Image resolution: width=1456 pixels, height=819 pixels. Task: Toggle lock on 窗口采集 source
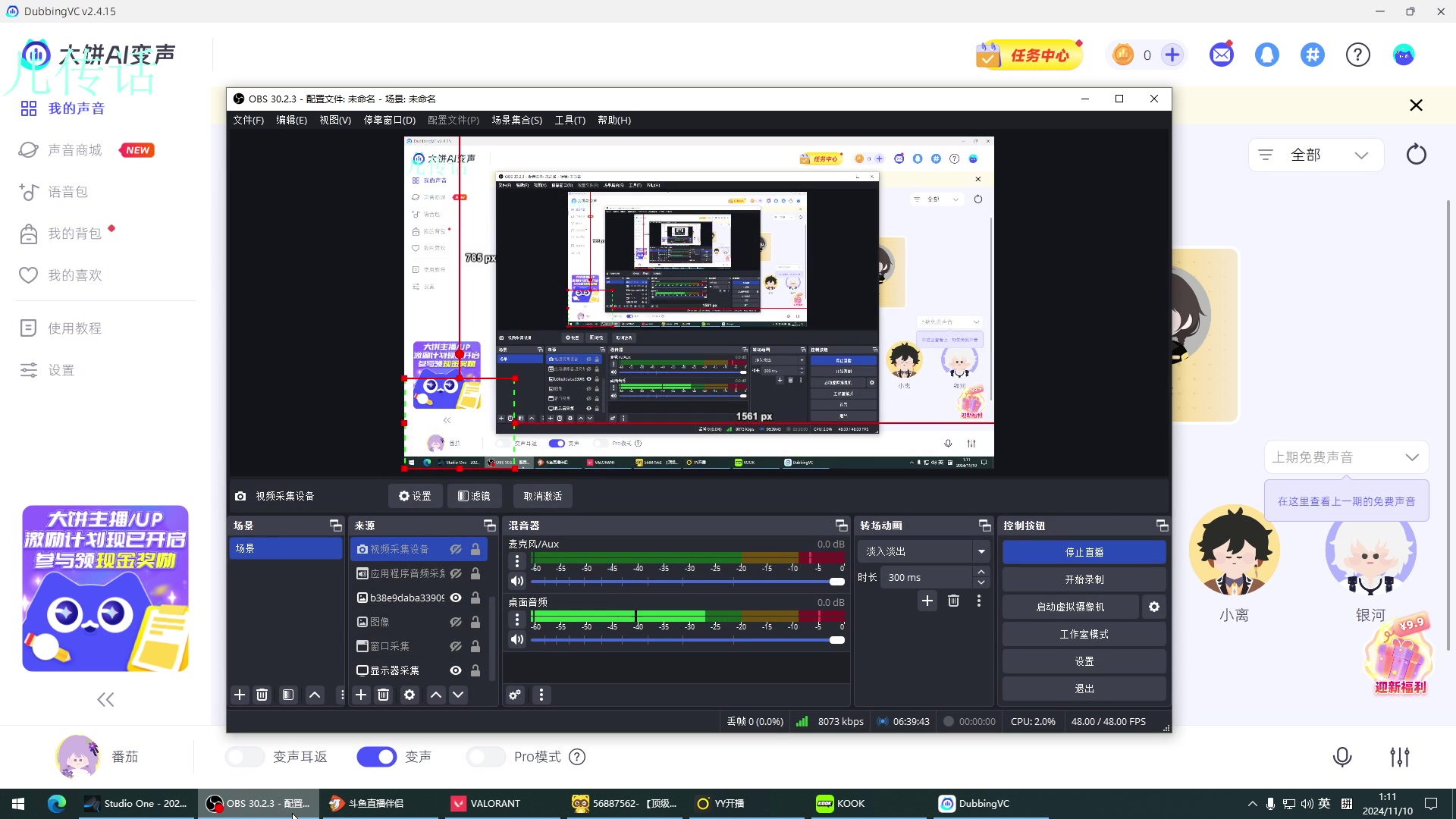(x=475, y=646)
